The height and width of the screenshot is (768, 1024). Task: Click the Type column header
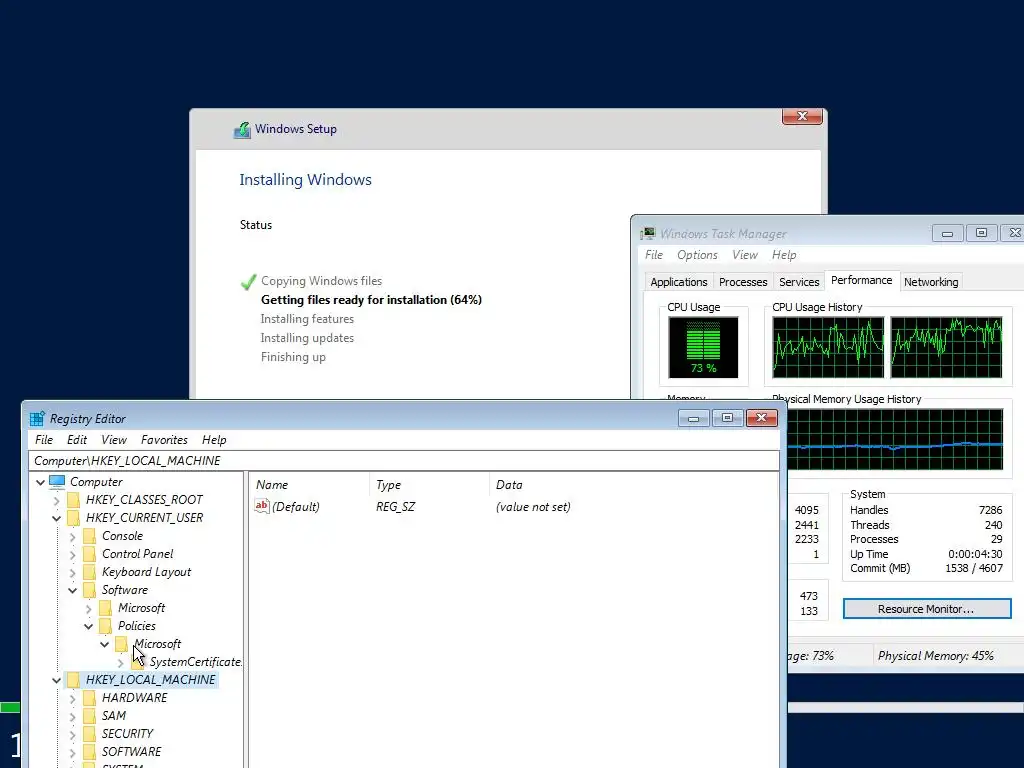428,485
